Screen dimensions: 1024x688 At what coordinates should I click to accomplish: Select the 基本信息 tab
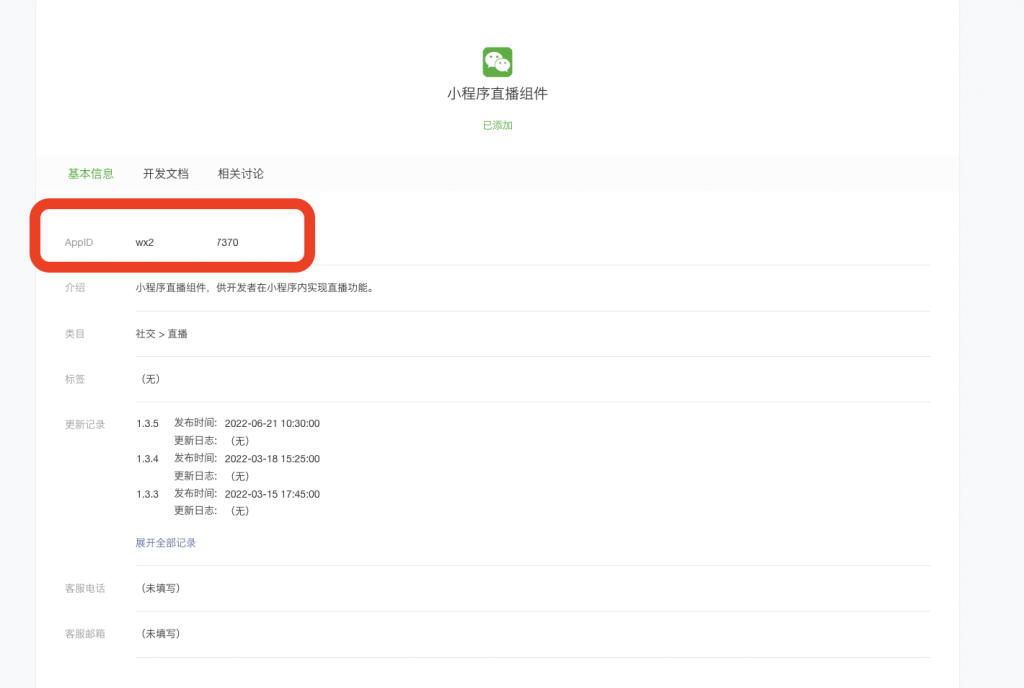point(89,173)
